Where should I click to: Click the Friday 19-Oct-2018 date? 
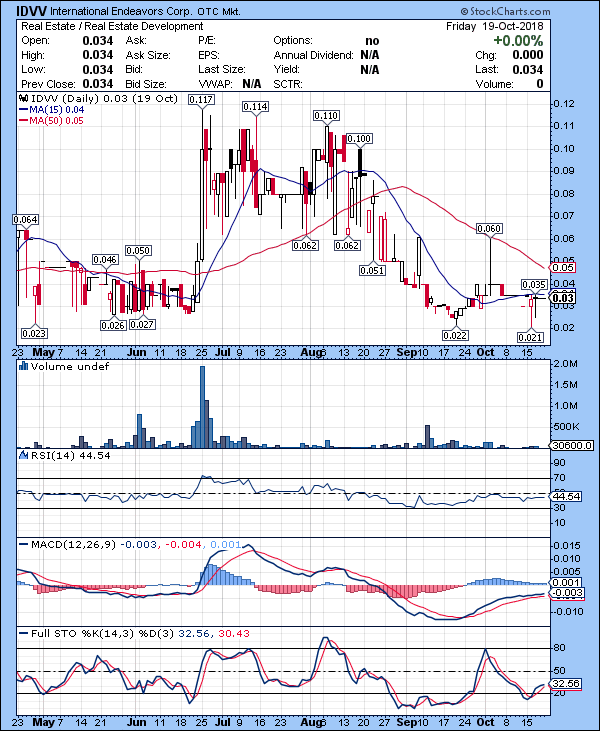tap(495, 26)
